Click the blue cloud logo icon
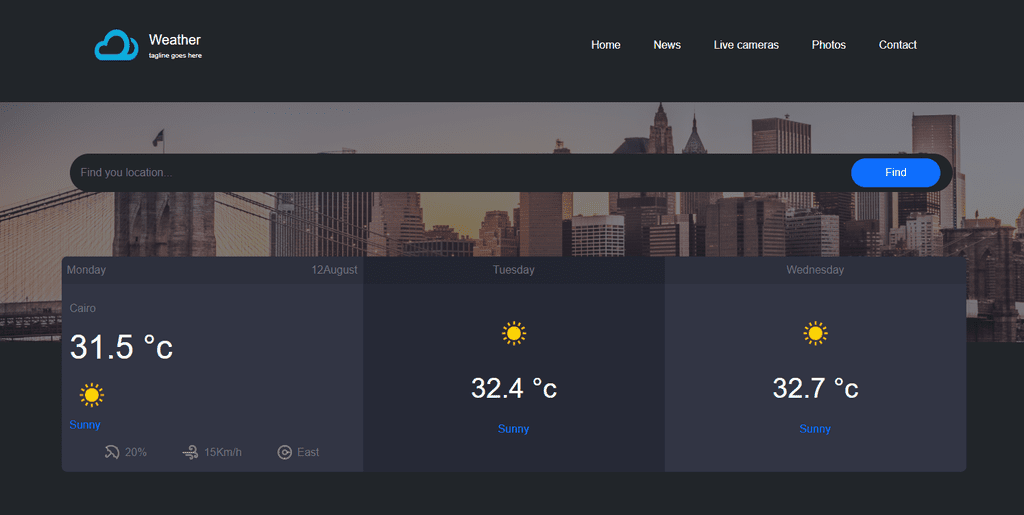 tap(116, 45)
